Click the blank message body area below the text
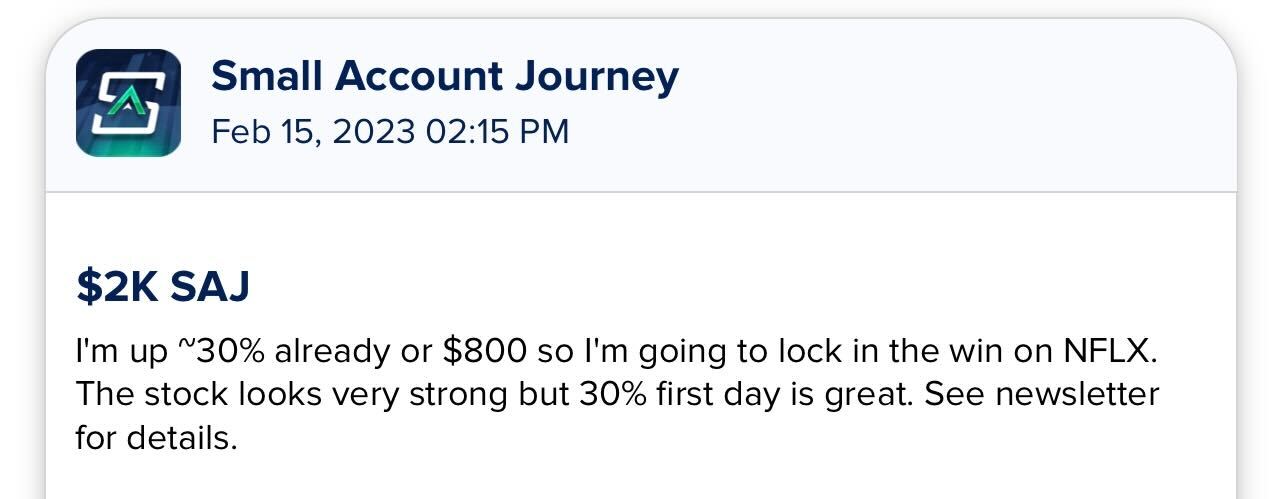 coord(640,475)
